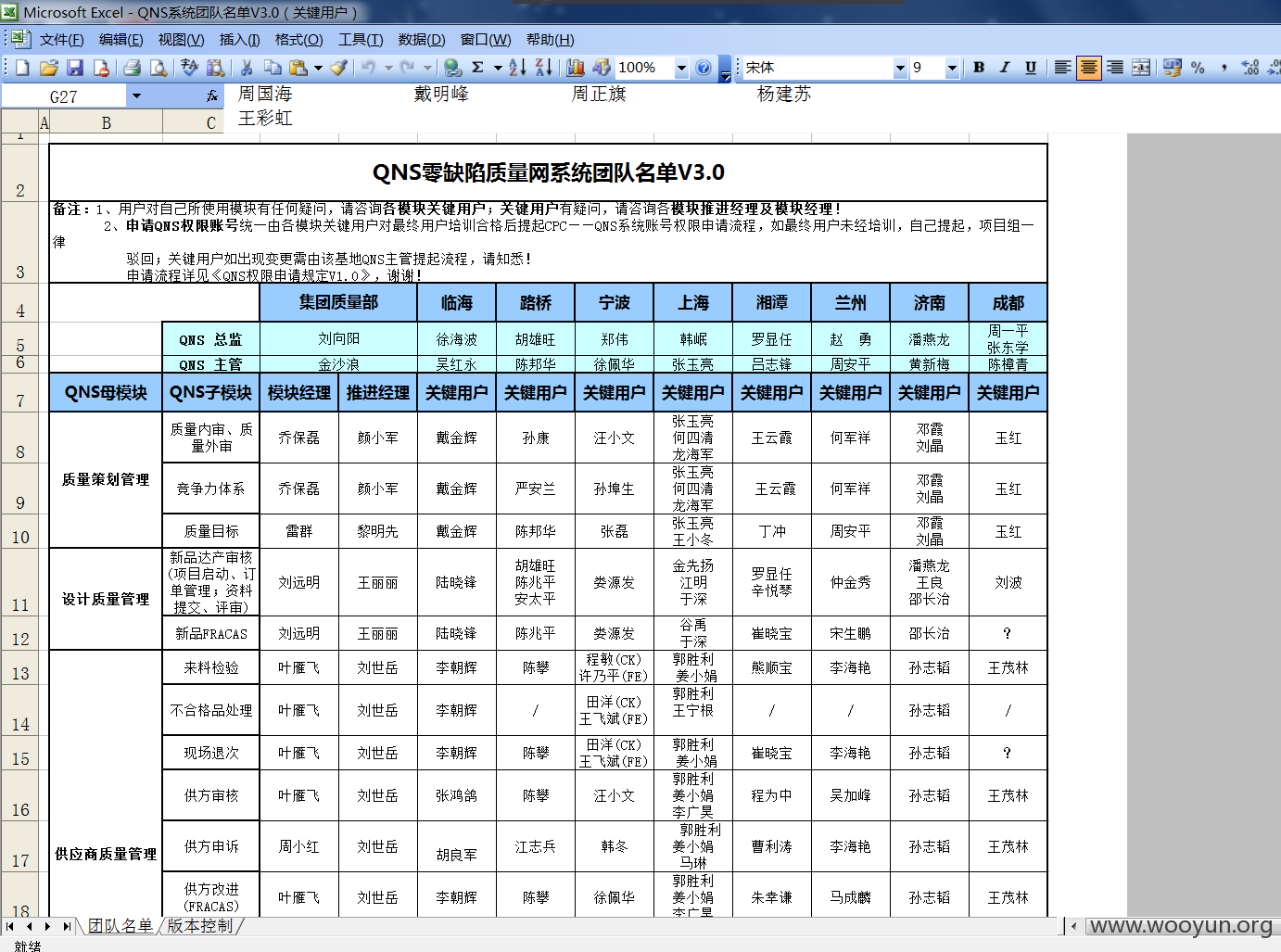Viewport: 1281px width, 952px height.
Task: Sort ascending A to Z
Action: click(x=517, y=68)
